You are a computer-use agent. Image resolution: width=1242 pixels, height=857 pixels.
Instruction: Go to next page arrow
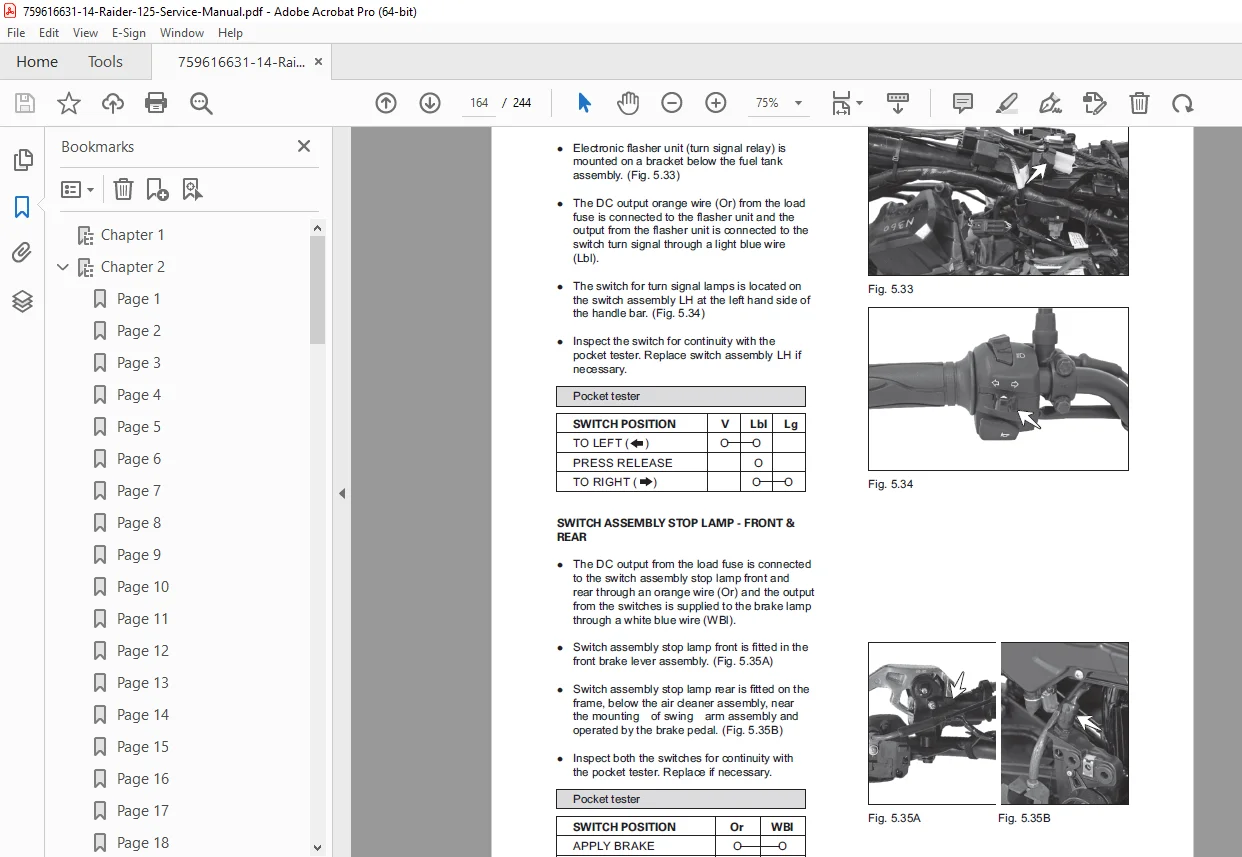(430, 103)
